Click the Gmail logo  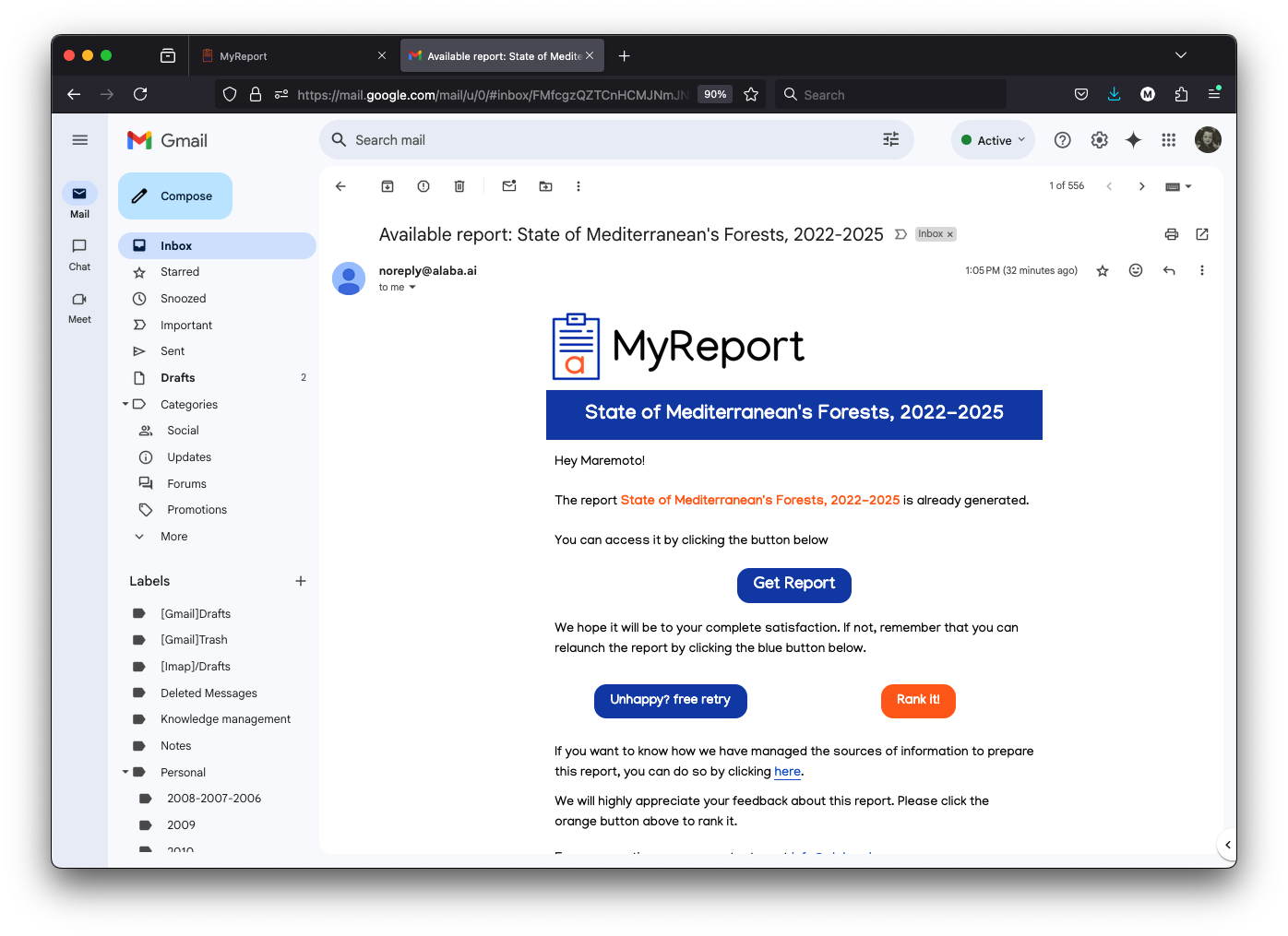coord(168,140)
